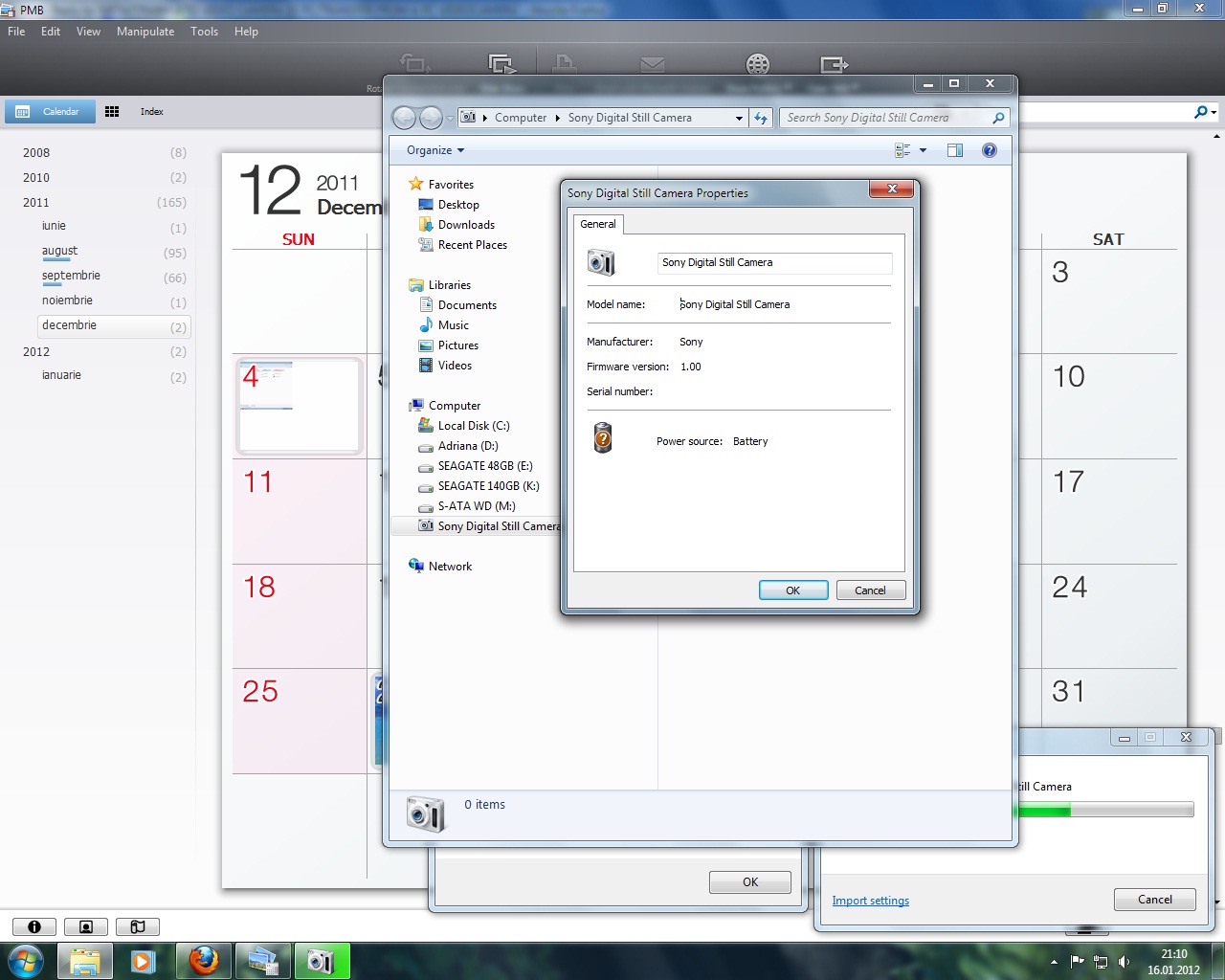
Task: Select Network in the navigation pane
Action: coord(450,567)
